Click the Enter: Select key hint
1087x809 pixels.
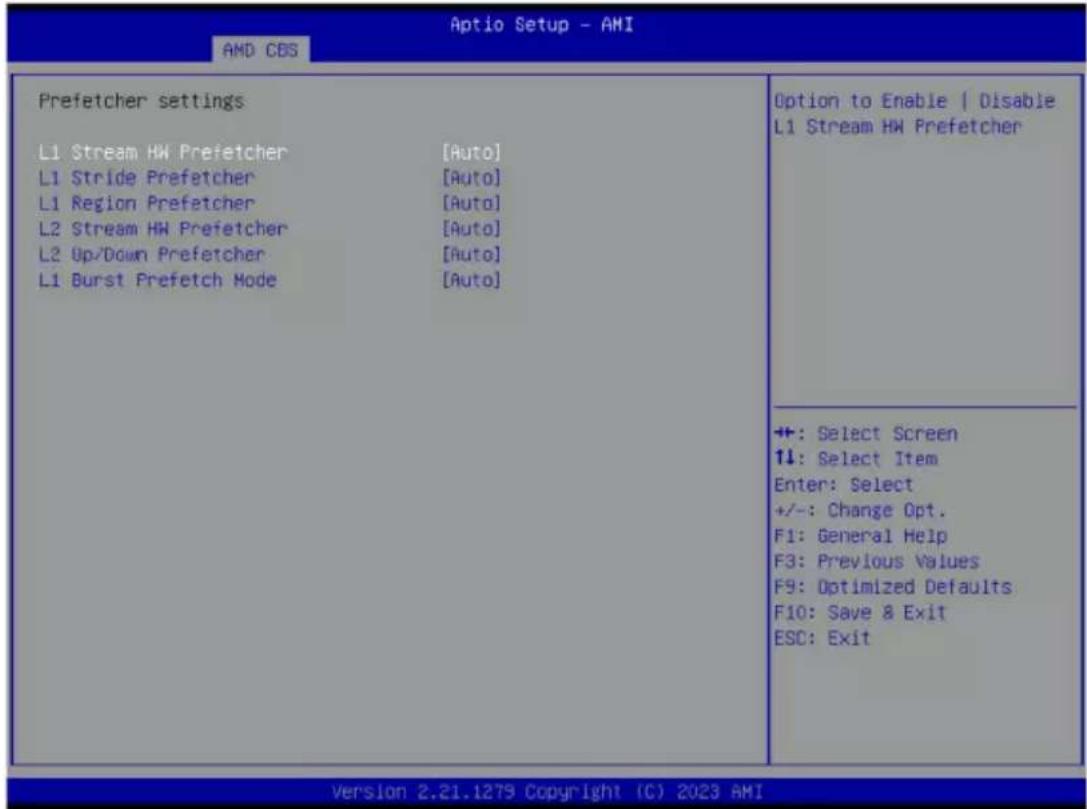click(x=844, y=485)
